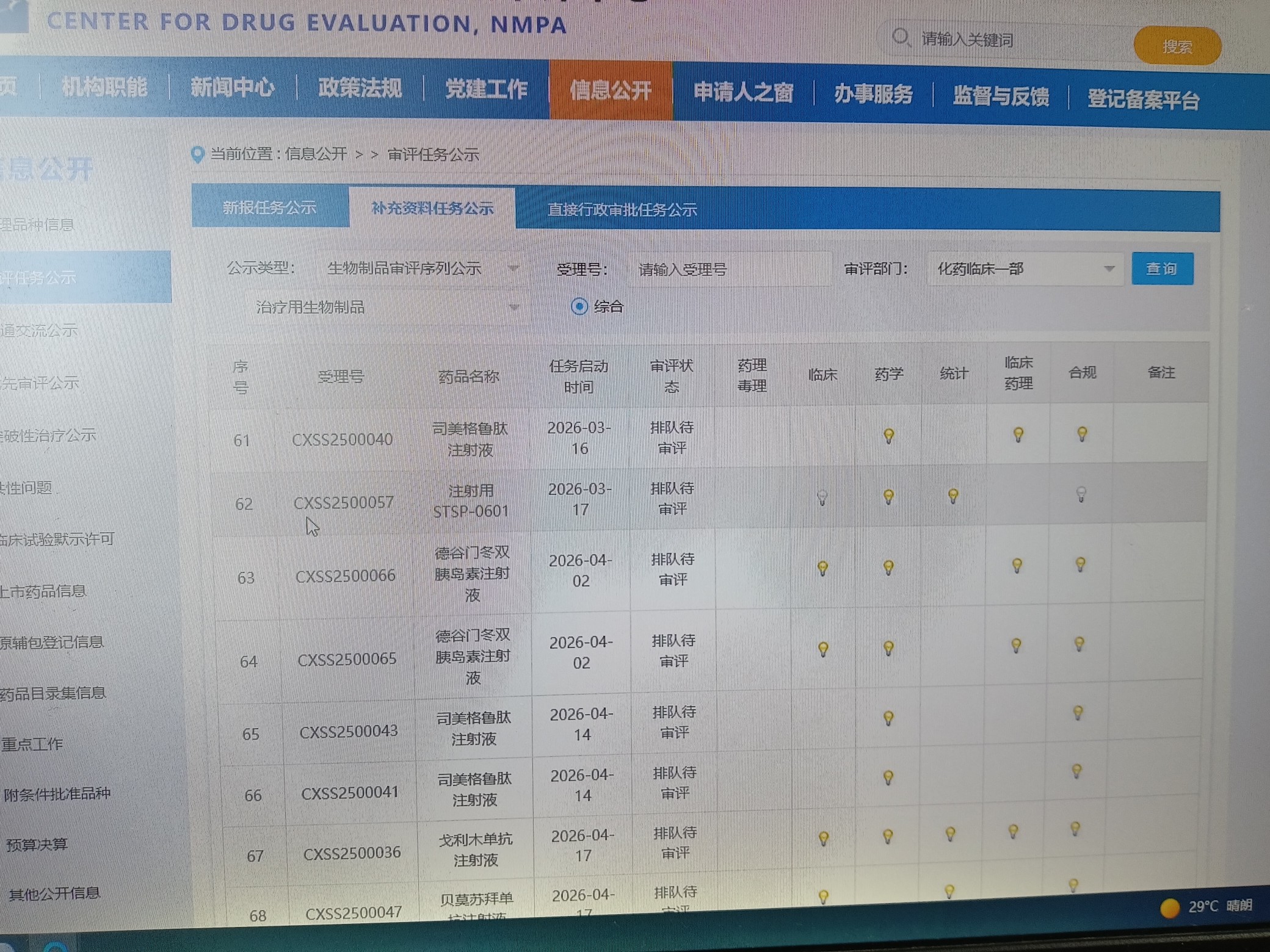The height and width of the screenshot is (952, 1270).
Task: Click the weather 29°C 晴朗 taskbar widget
Action: [1206, 906]
